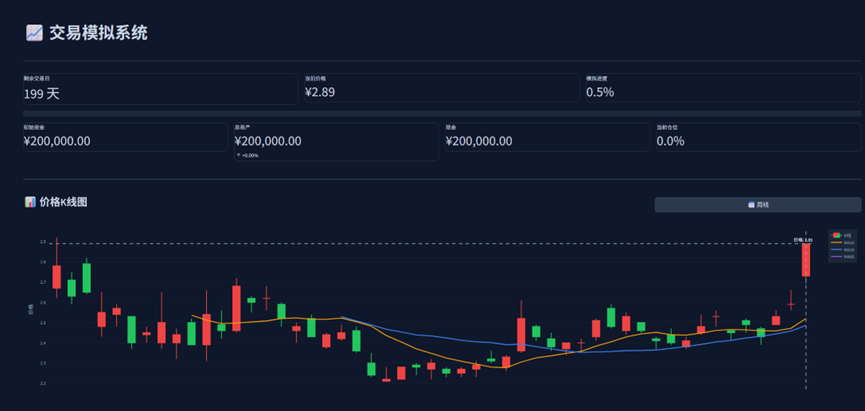Click the purple line legend icon
Screen dimensions: 865x411
pos(836,256)
